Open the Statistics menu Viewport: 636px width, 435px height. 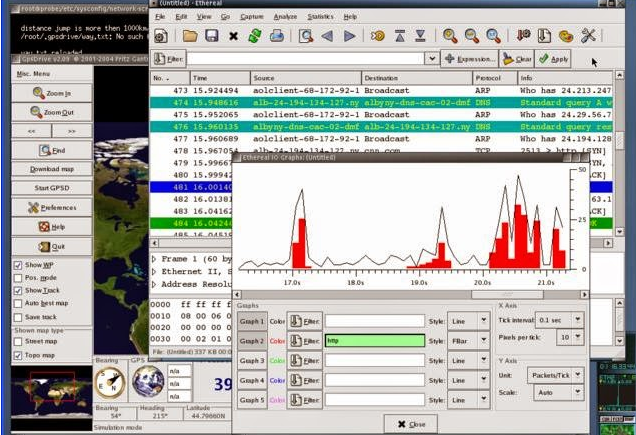click(x=320, y=17)
